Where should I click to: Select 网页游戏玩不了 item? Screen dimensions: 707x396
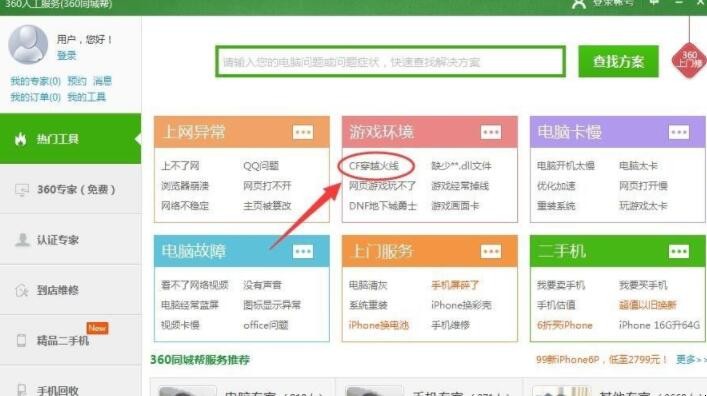tap(382, 186)
